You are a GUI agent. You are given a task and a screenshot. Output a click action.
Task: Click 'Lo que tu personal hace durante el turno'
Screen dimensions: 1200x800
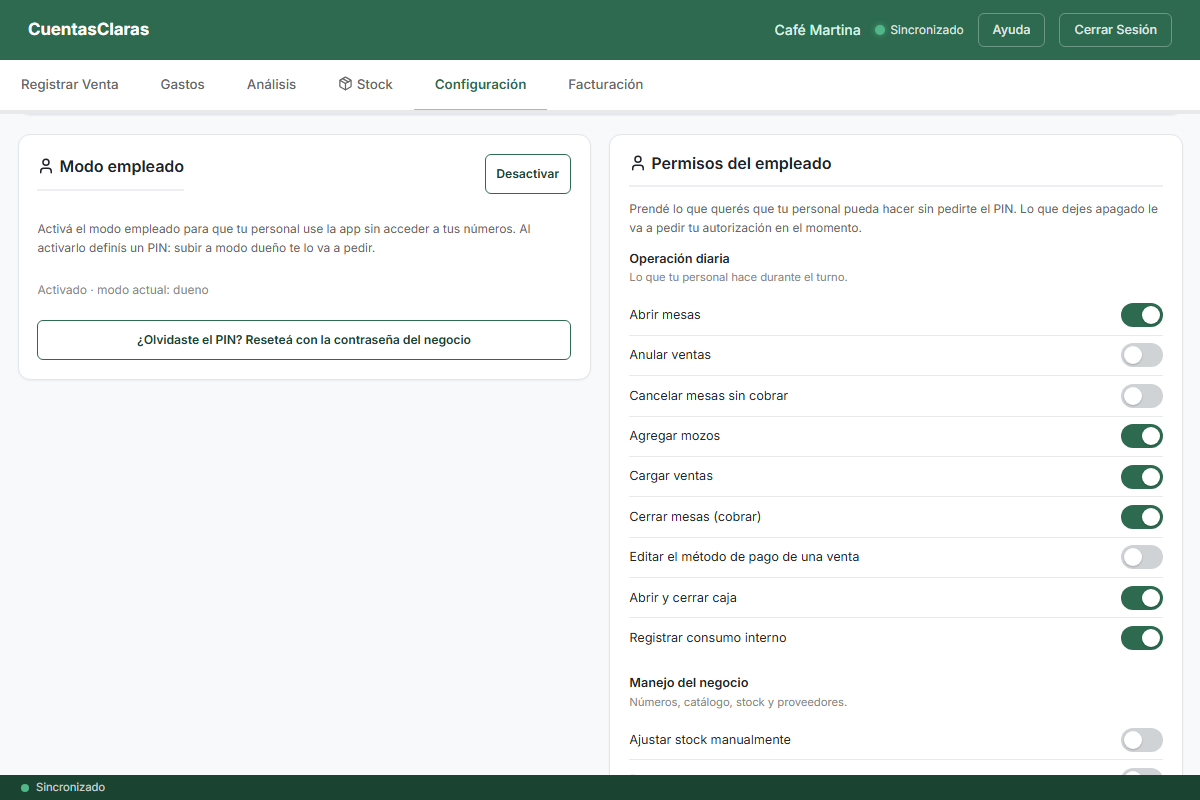(738, 277)
